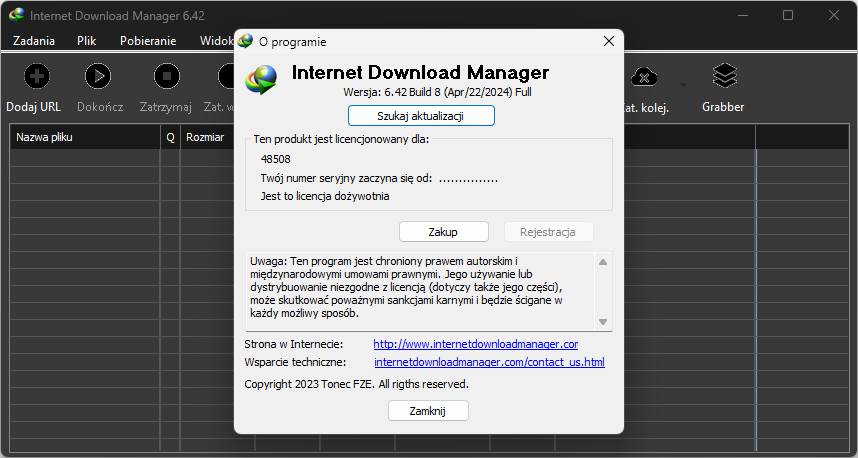The height and width of the screenshot is (458, 858).
Task: Click the Zatrzymaj stop icon
Action: point(167,76)
